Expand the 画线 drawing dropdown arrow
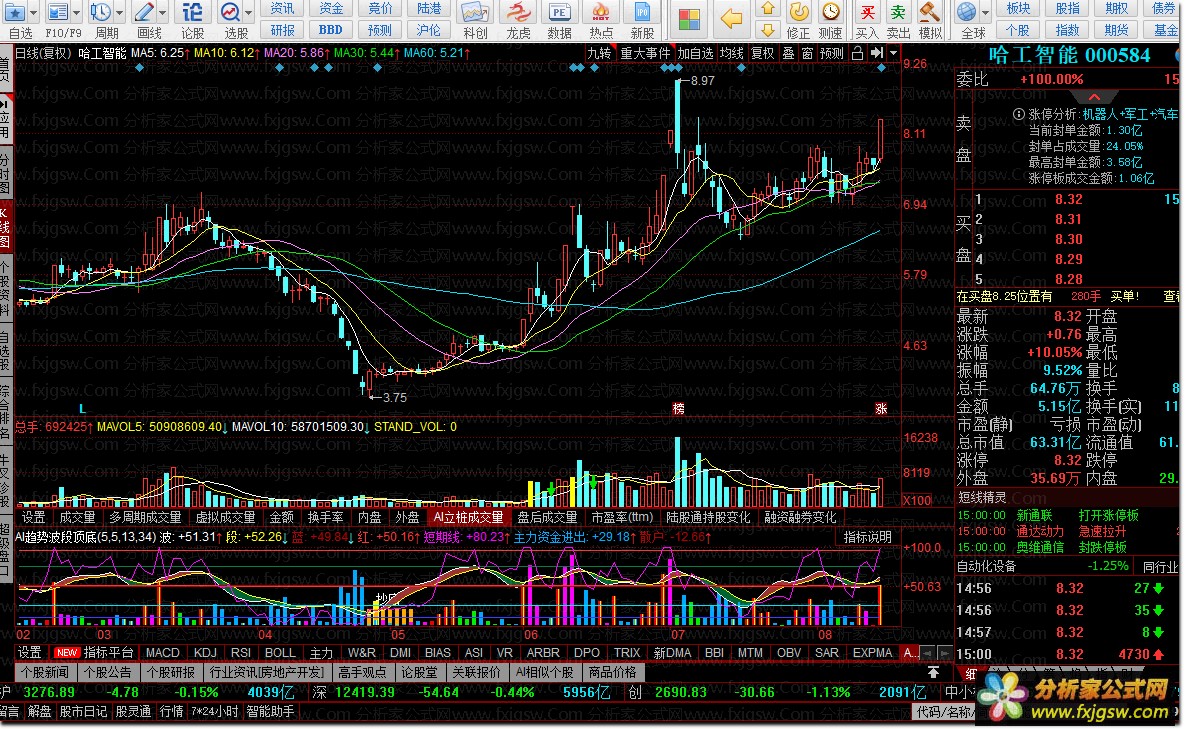Image resolution: width=1185 pixels, height=729 pixels. tap(162, 12)
